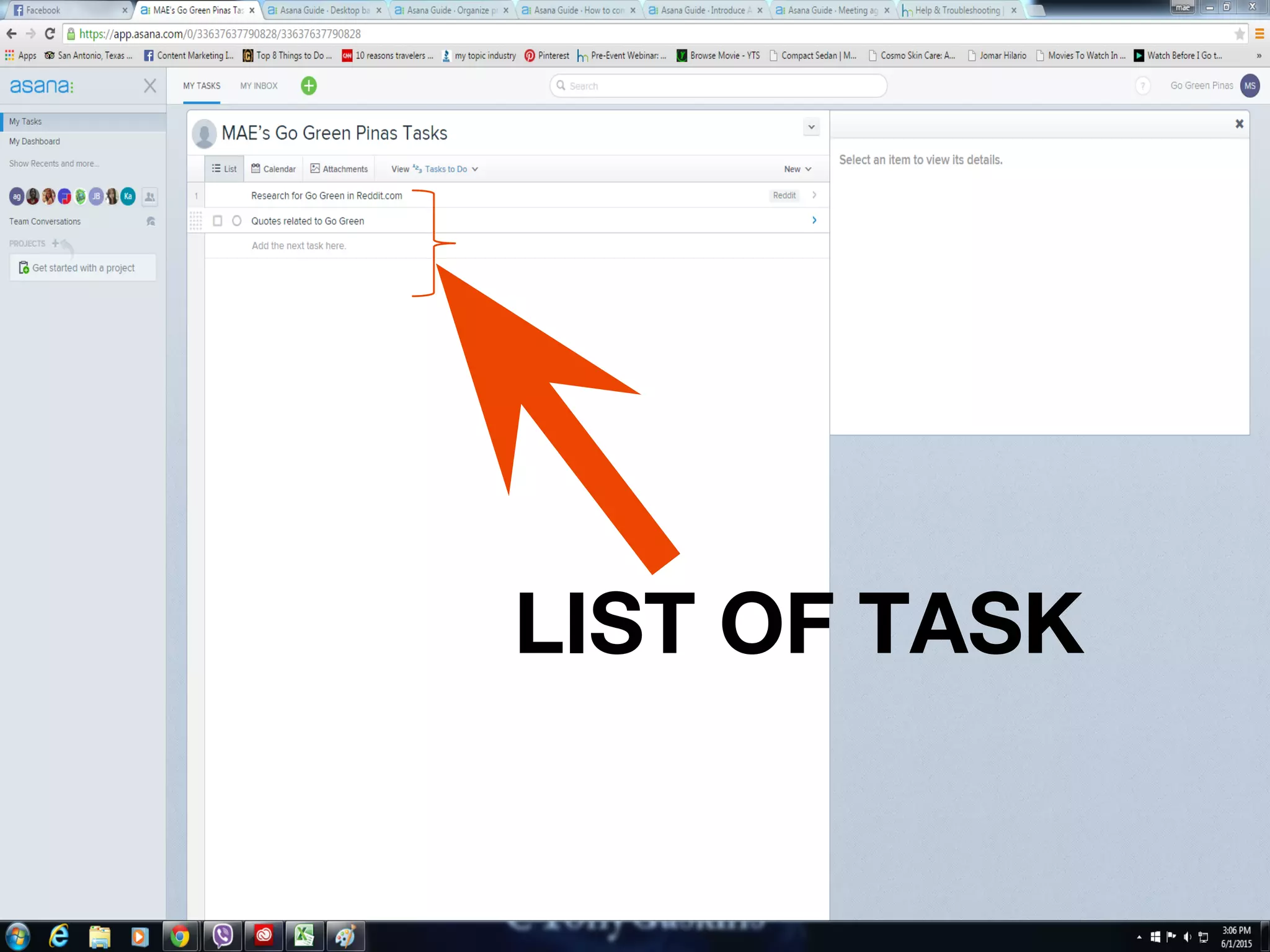
Task: Open details arrow for Research for Go Green task
Action: point(814,195)
